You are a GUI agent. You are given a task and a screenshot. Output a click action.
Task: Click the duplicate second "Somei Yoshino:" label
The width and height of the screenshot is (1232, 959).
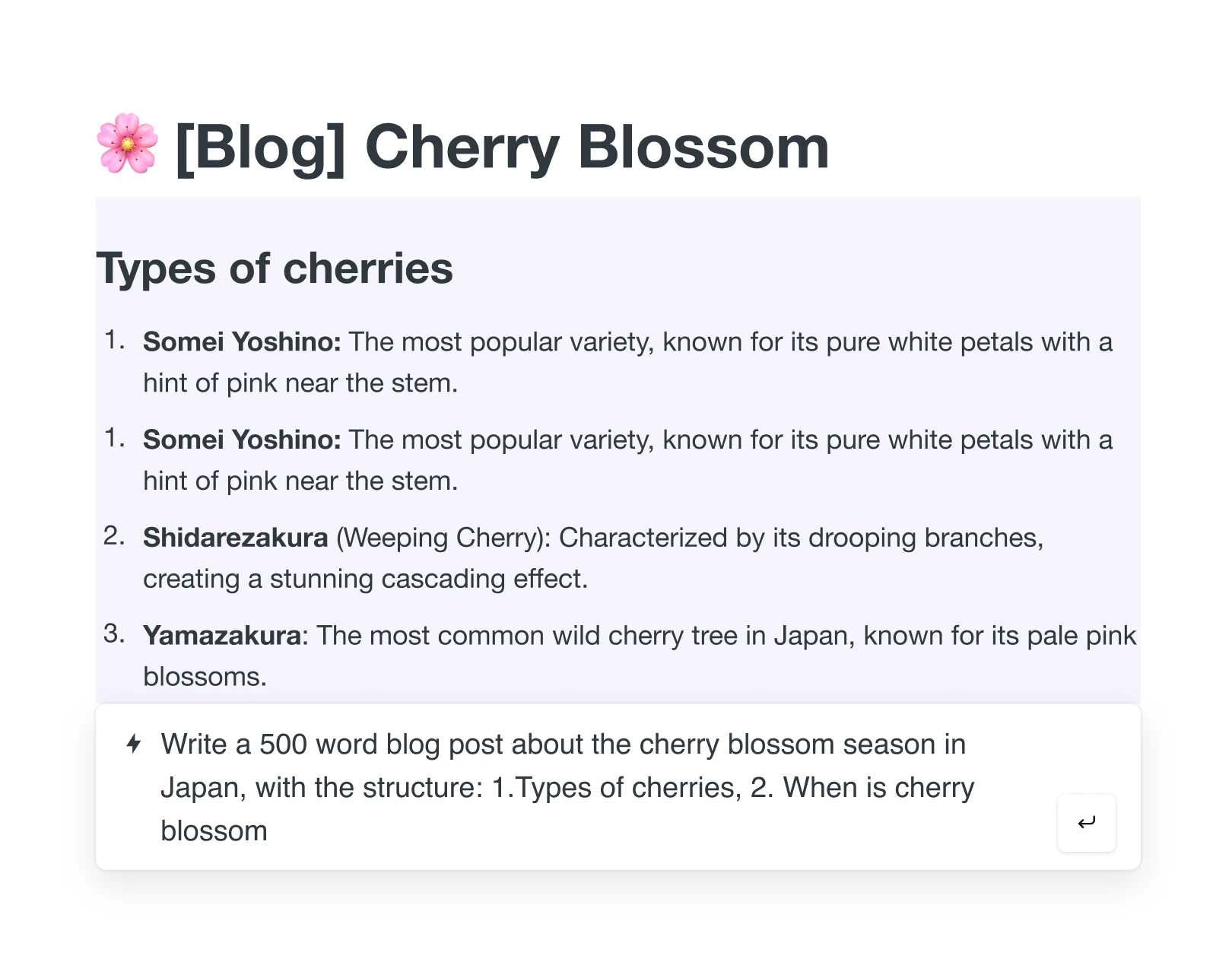[x=242, y=440]
